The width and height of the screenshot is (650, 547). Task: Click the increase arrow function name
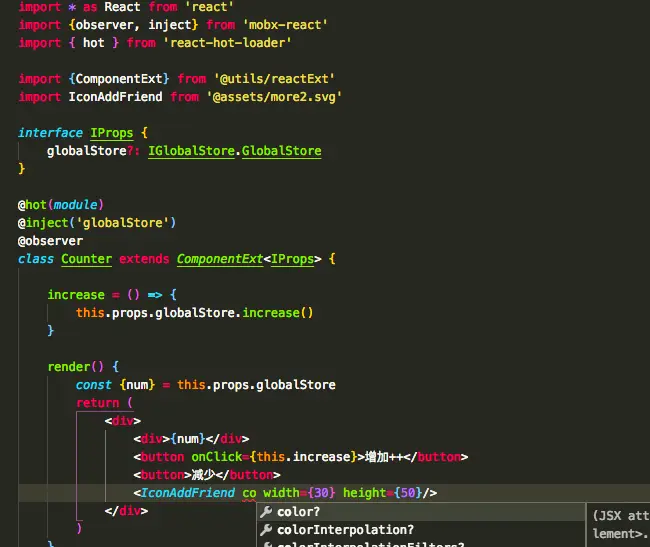(76, 295)
